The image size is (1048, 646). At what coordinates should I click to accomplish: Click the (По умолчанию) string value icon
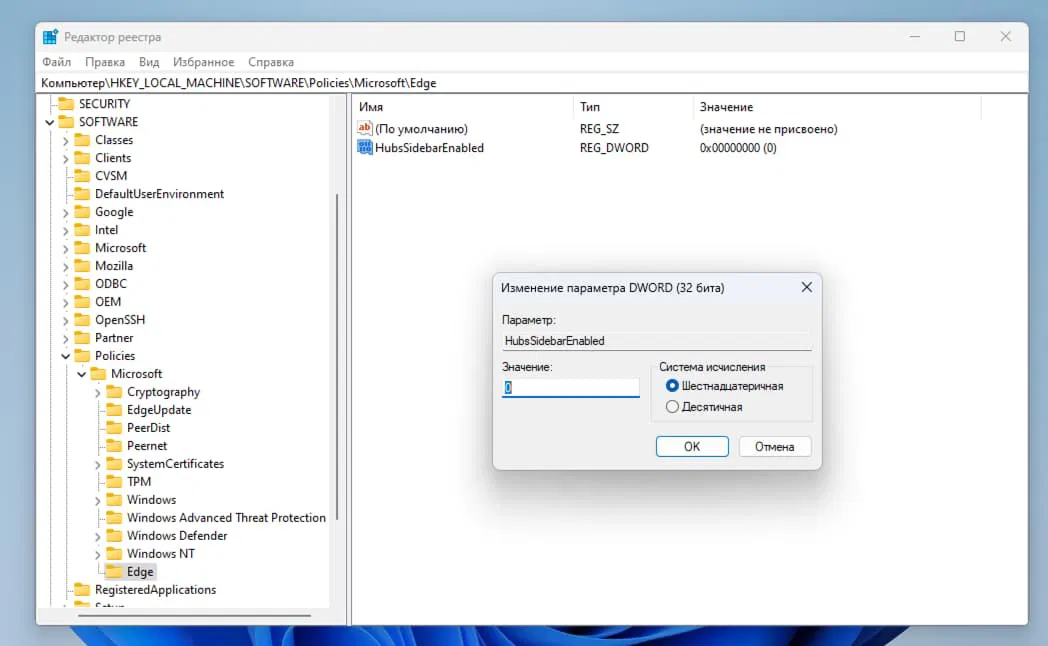click(364, 128)
